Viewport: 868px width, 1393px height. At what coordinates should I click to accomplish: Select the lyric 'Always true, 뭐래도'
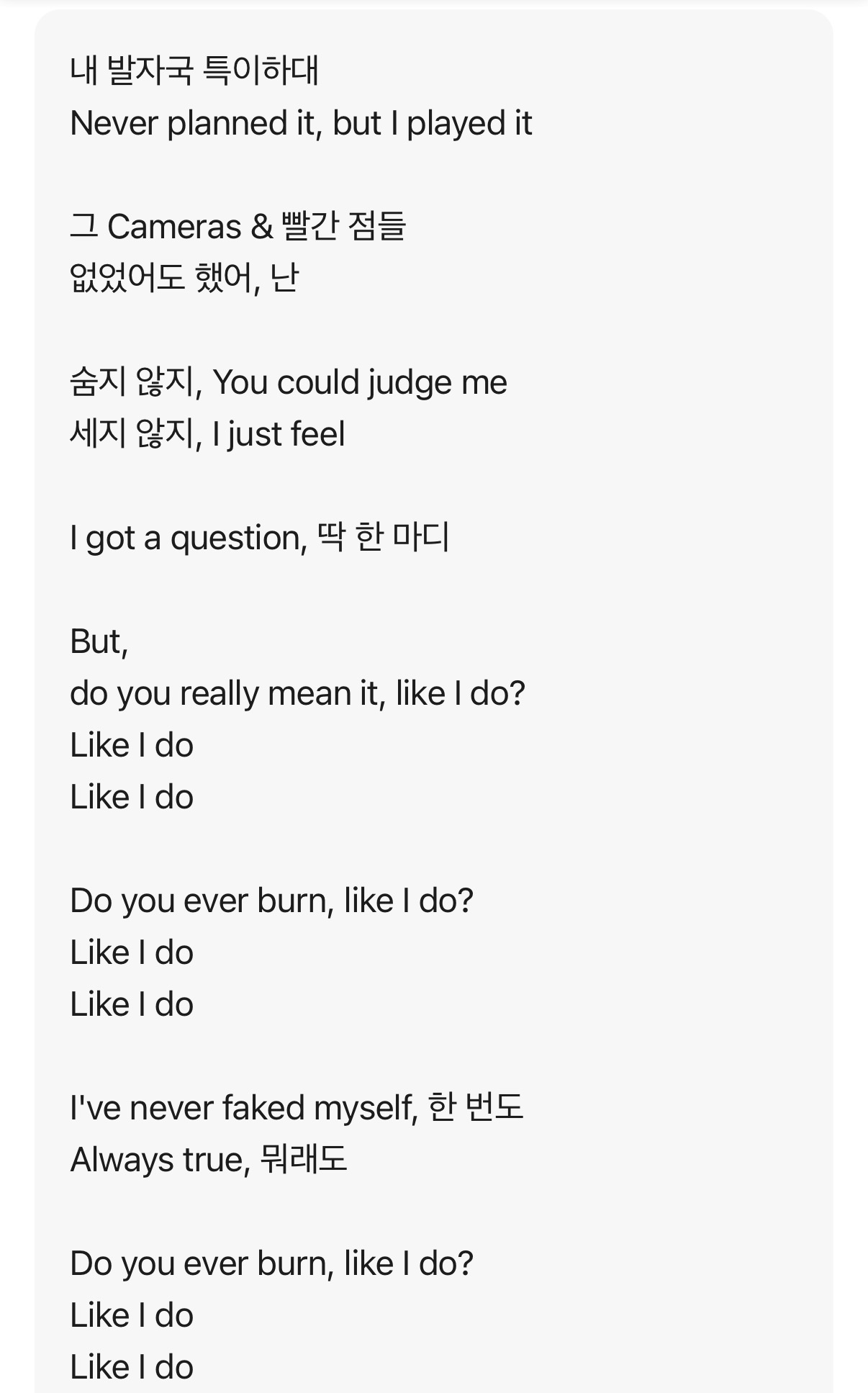(x=209, y=1160)
